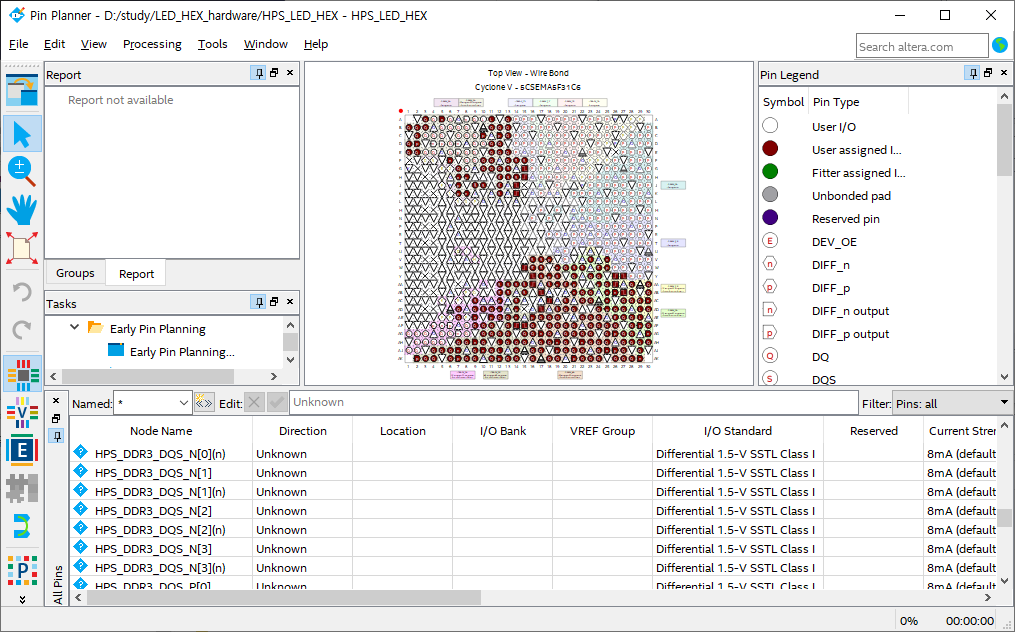The image size is (1015, 632).
Task: Click the Location column header
Action: point(403,431)
